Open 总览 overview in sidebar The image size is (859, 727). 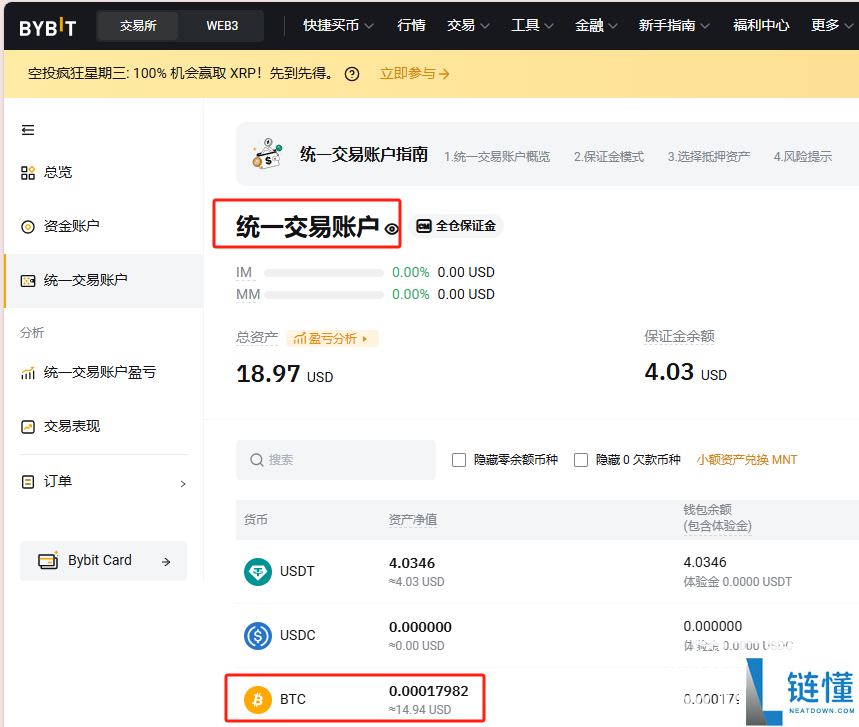(x=47, y=173)
